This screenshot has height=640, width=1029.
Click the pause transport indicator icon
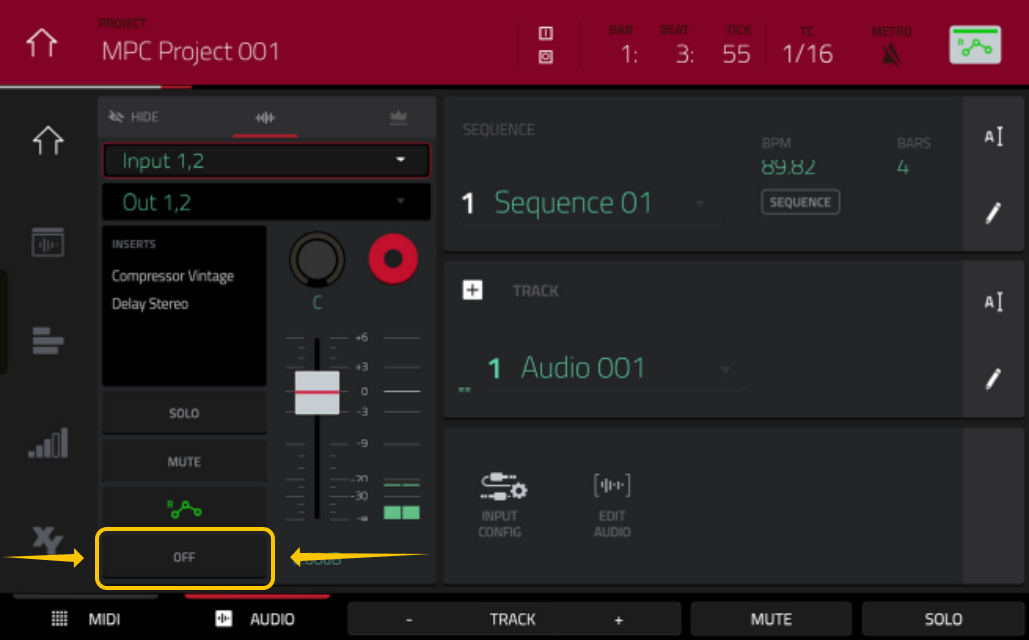pyautogui.click(x=545, y=33)
